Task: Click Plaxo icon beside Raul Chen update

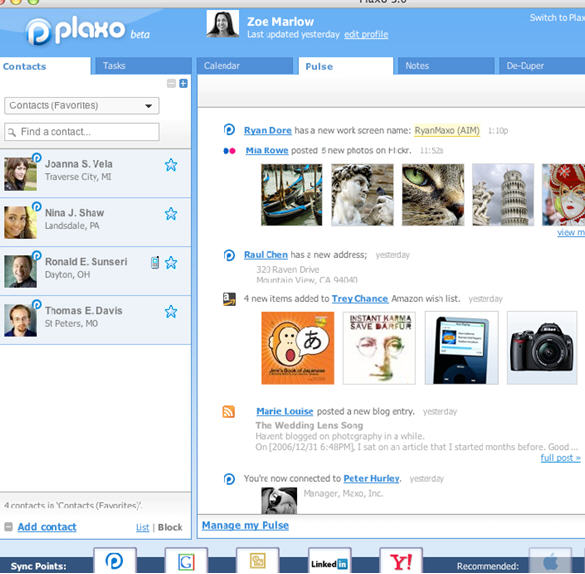Action: [x=229, y=255]
